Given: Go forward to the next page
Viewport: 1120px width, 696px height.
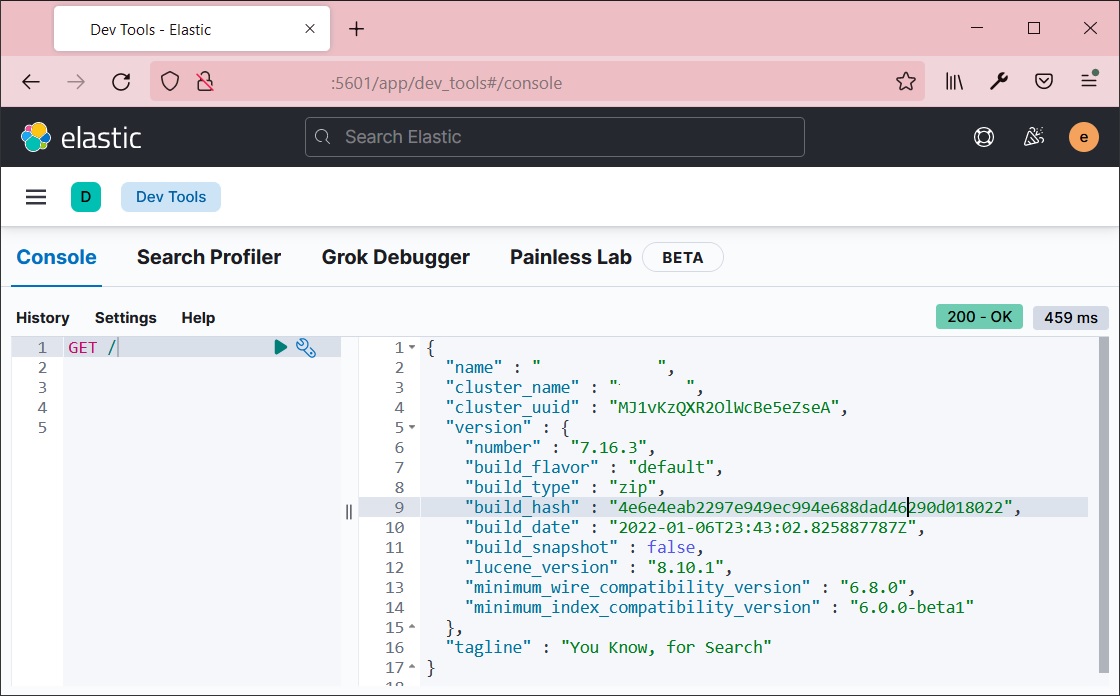Looking at the screenshot, I should coord(76,82).
